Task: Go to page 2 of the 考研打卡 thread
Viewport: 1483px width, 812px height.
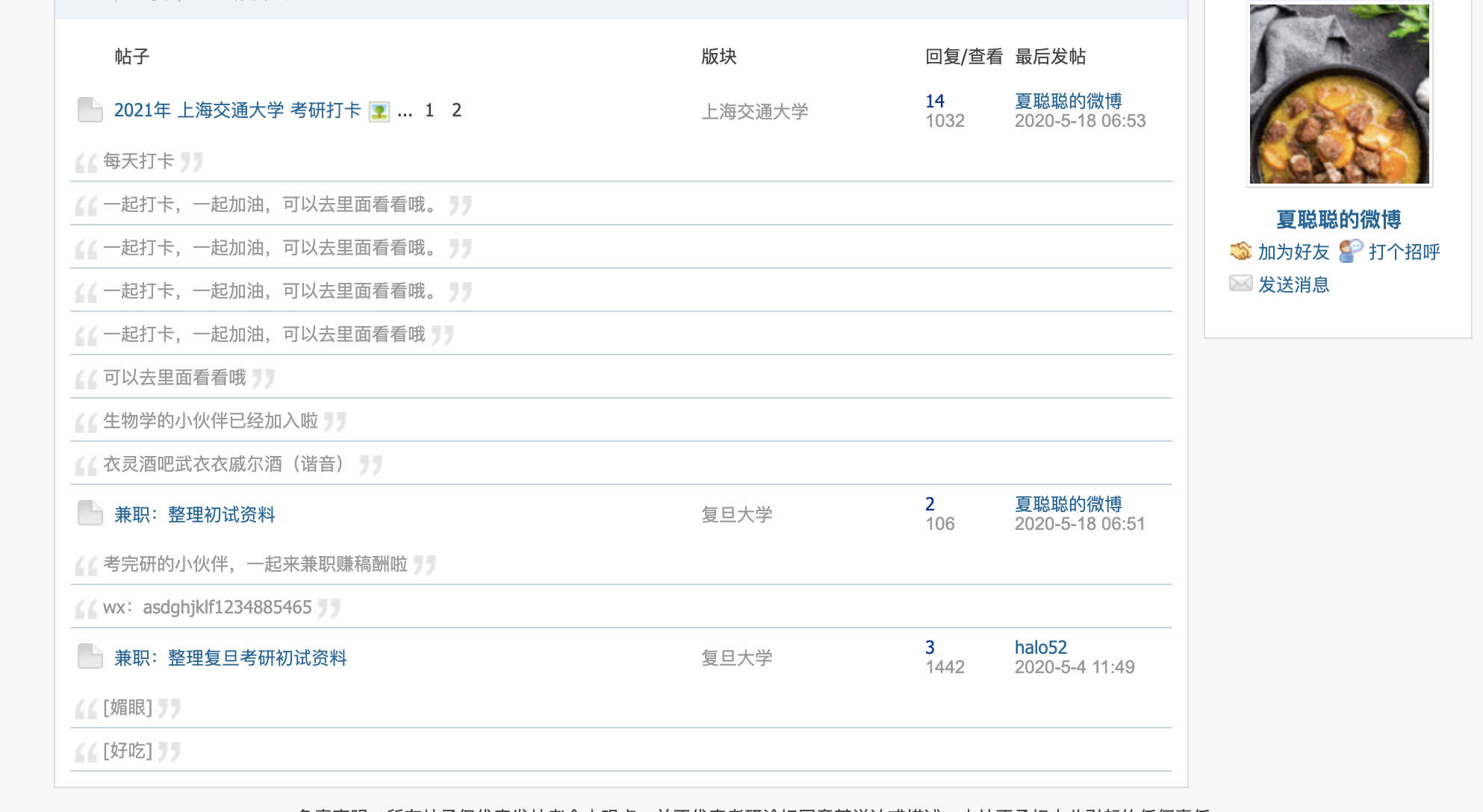Action: (x=456, y=110)
